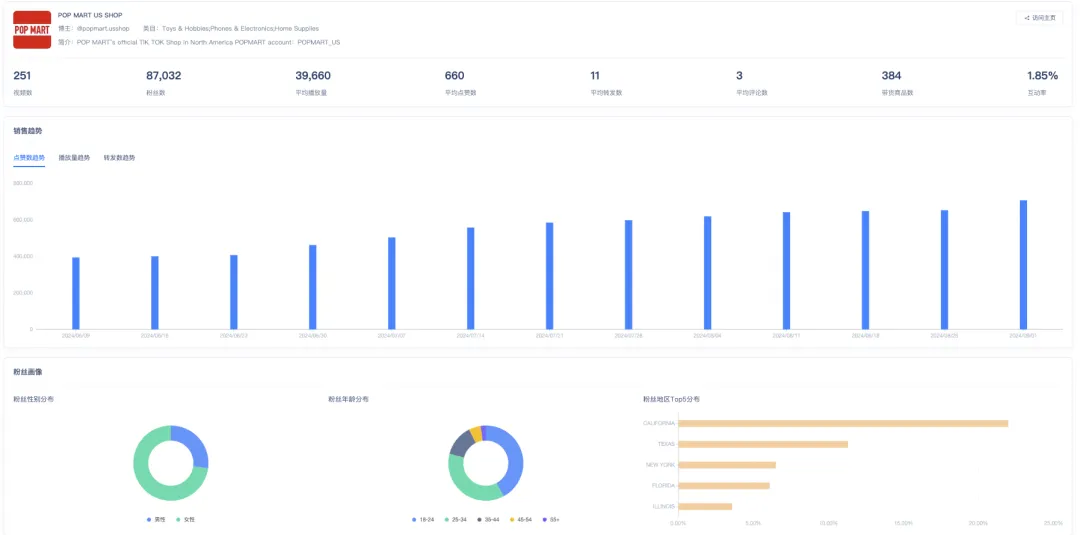Click the bar for 2024/09/01
1080x535 pixels.
[x=1024, y=265]
